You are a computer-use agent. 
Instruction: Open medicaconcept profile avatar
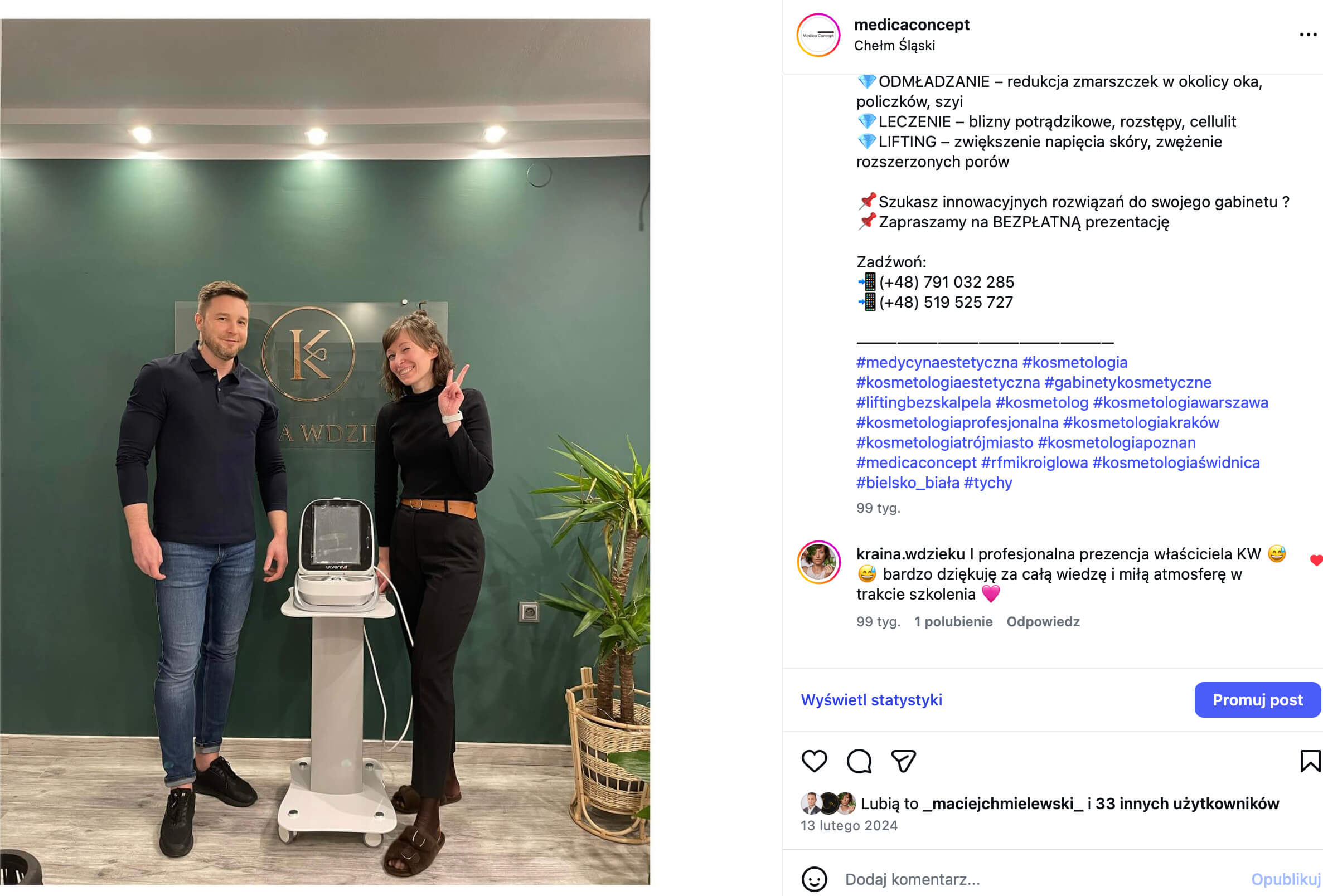pos(818,35)
